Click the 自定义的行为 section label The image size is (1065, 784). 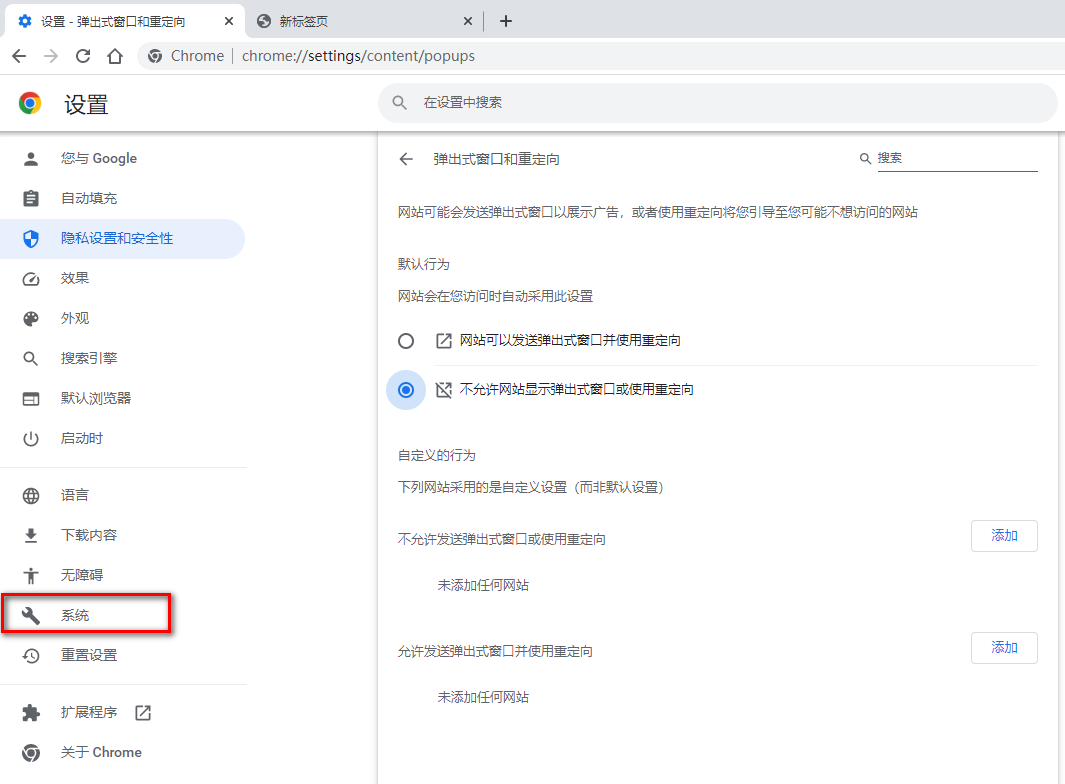[x=437, y=455]
